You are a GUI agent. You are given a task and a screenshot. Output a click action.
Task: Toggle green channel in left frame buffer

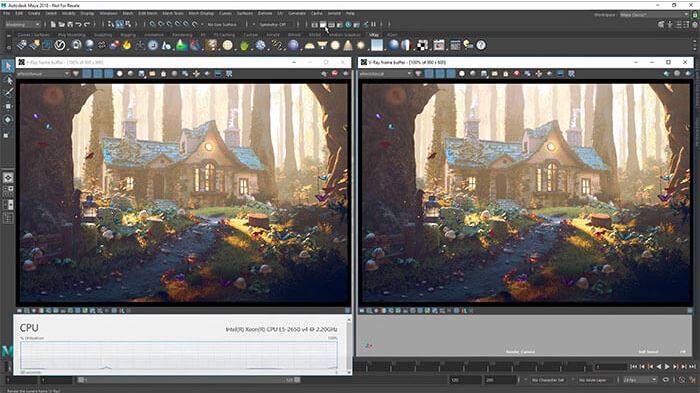98,74
